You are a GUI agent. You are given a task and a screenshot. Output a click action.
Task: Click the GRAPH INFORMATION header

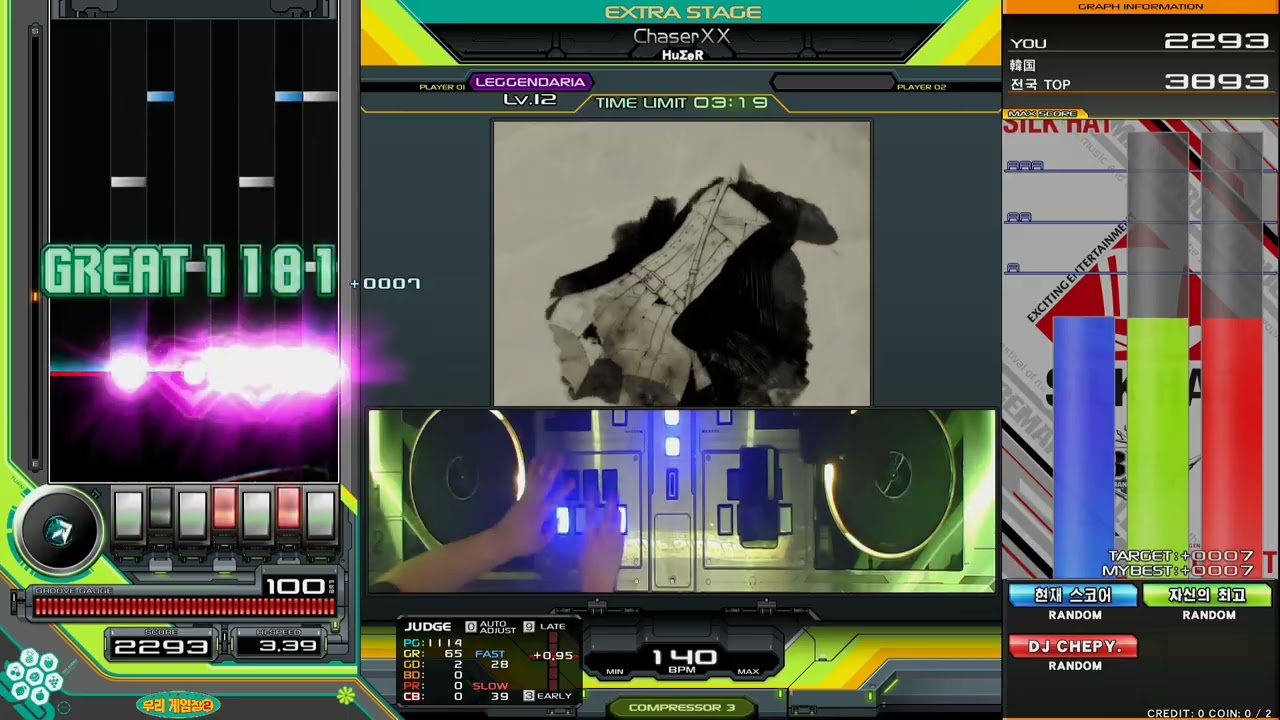pos(1140,7)
